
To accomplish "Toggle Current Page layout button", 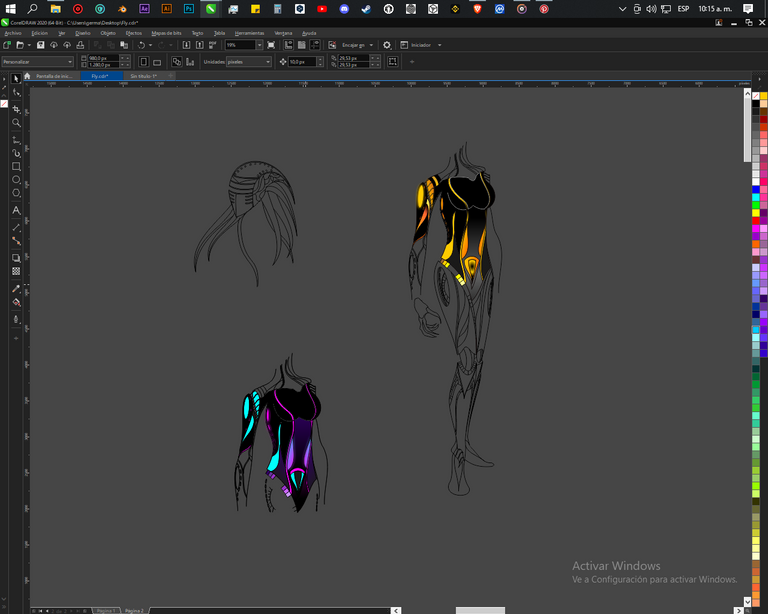I will 190,62.
